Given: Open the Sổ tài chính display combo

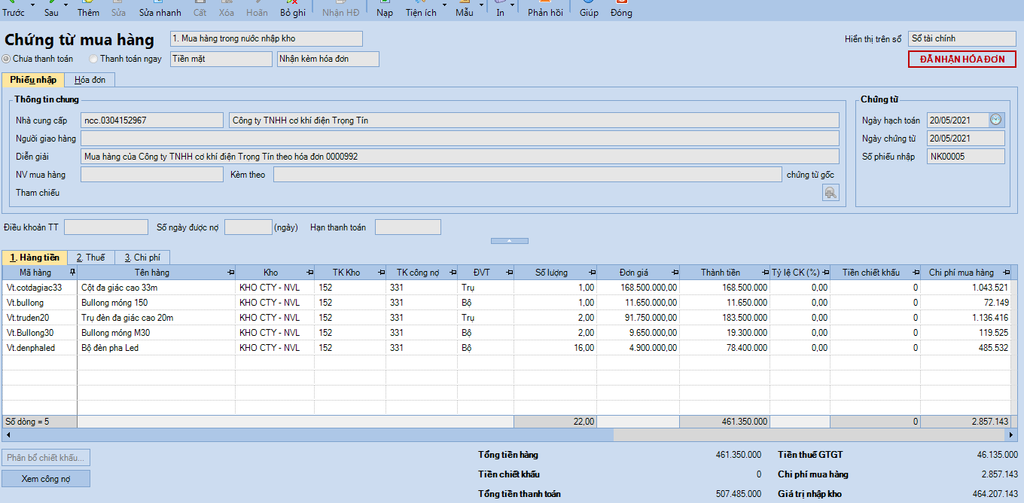Looking at the screenshot, I should pos(962,39).
